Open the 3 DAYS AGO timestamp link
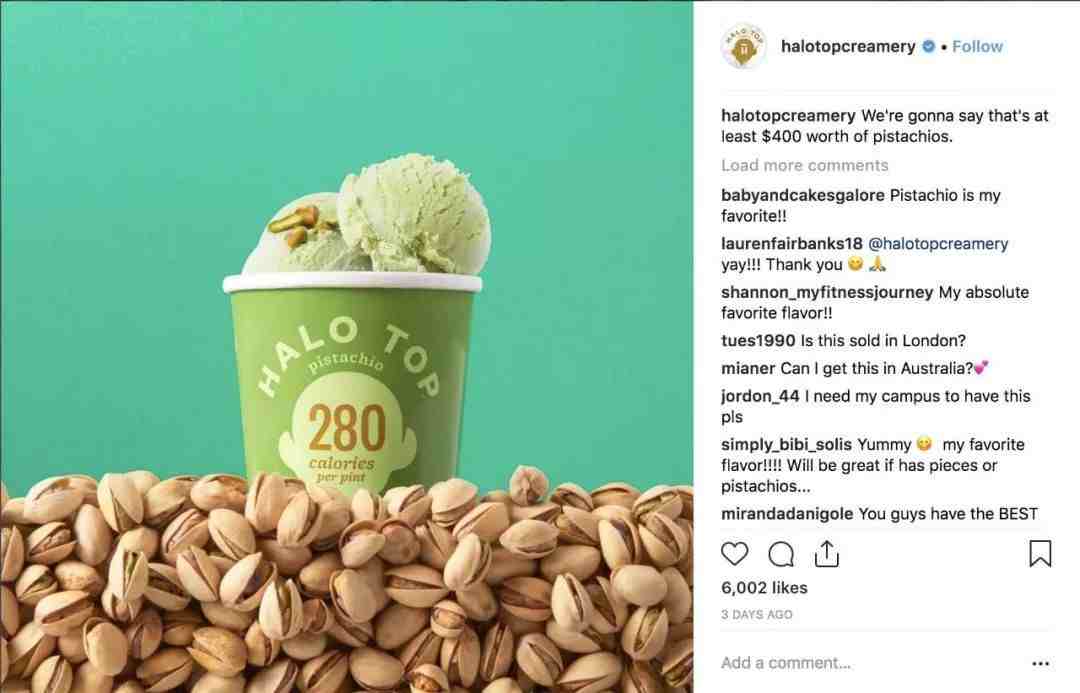The image size is (1080, 693). point(756,614)
